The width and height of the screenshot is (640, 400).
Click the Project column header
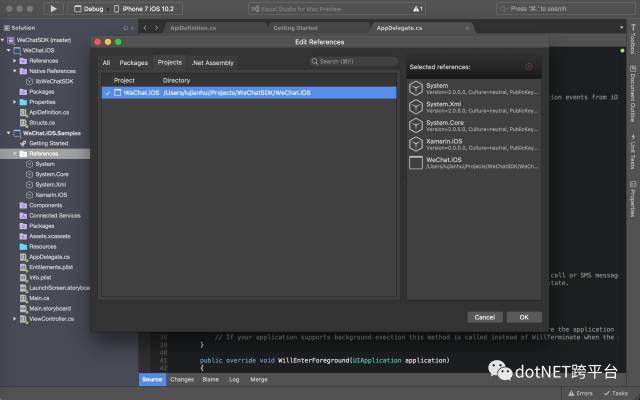[124, 80]
